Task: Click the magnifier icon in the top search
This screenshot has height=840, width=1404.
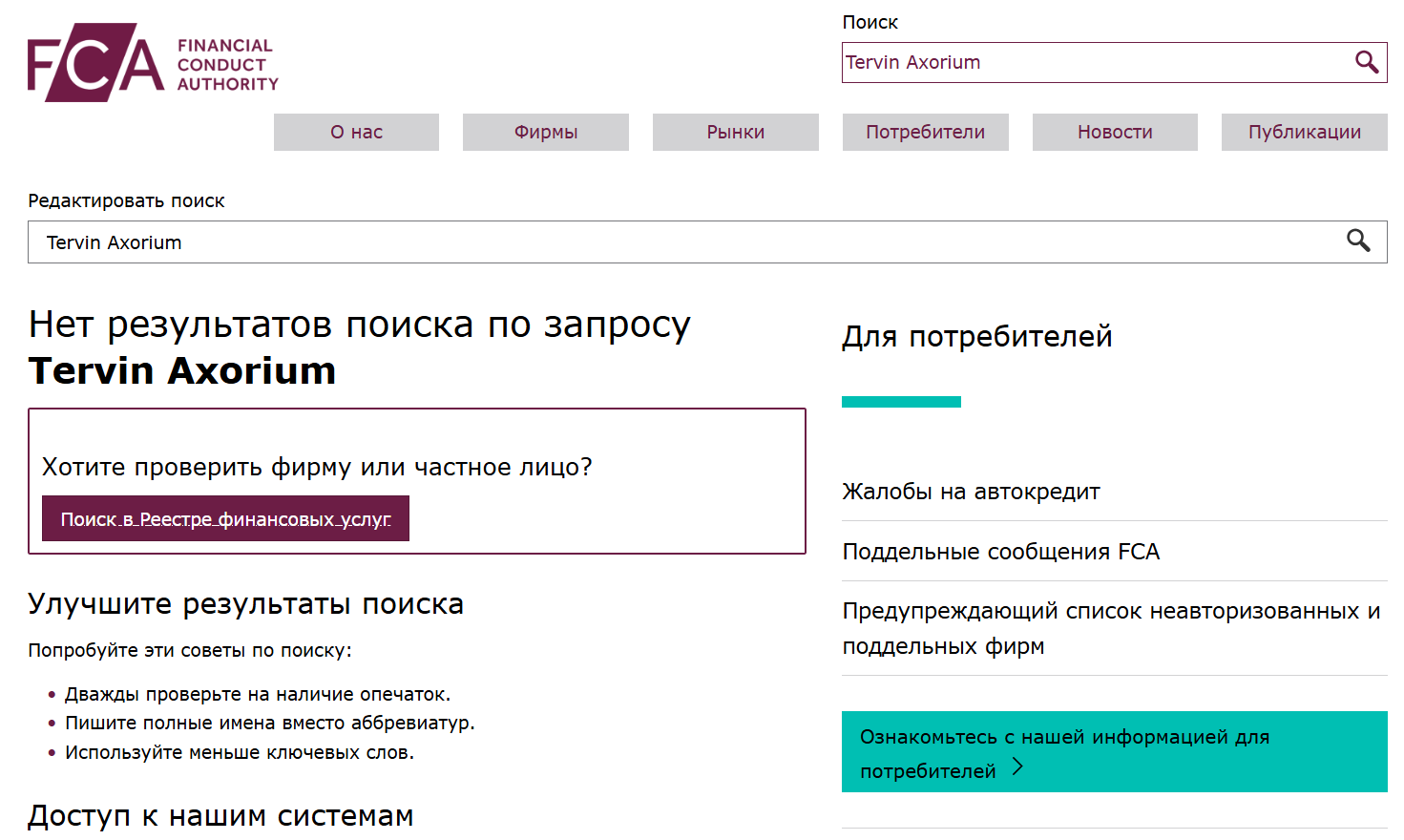Action: point(1367,62)
